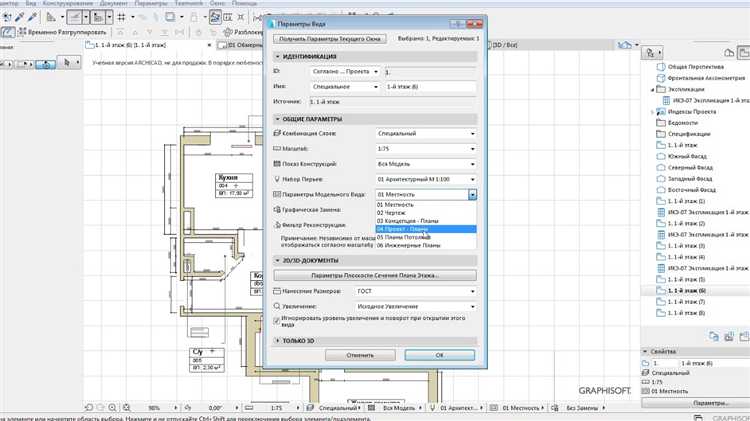Click the 3D cloud icon above navigator
This screenshot has height=421, width=750.
[625, 44]
